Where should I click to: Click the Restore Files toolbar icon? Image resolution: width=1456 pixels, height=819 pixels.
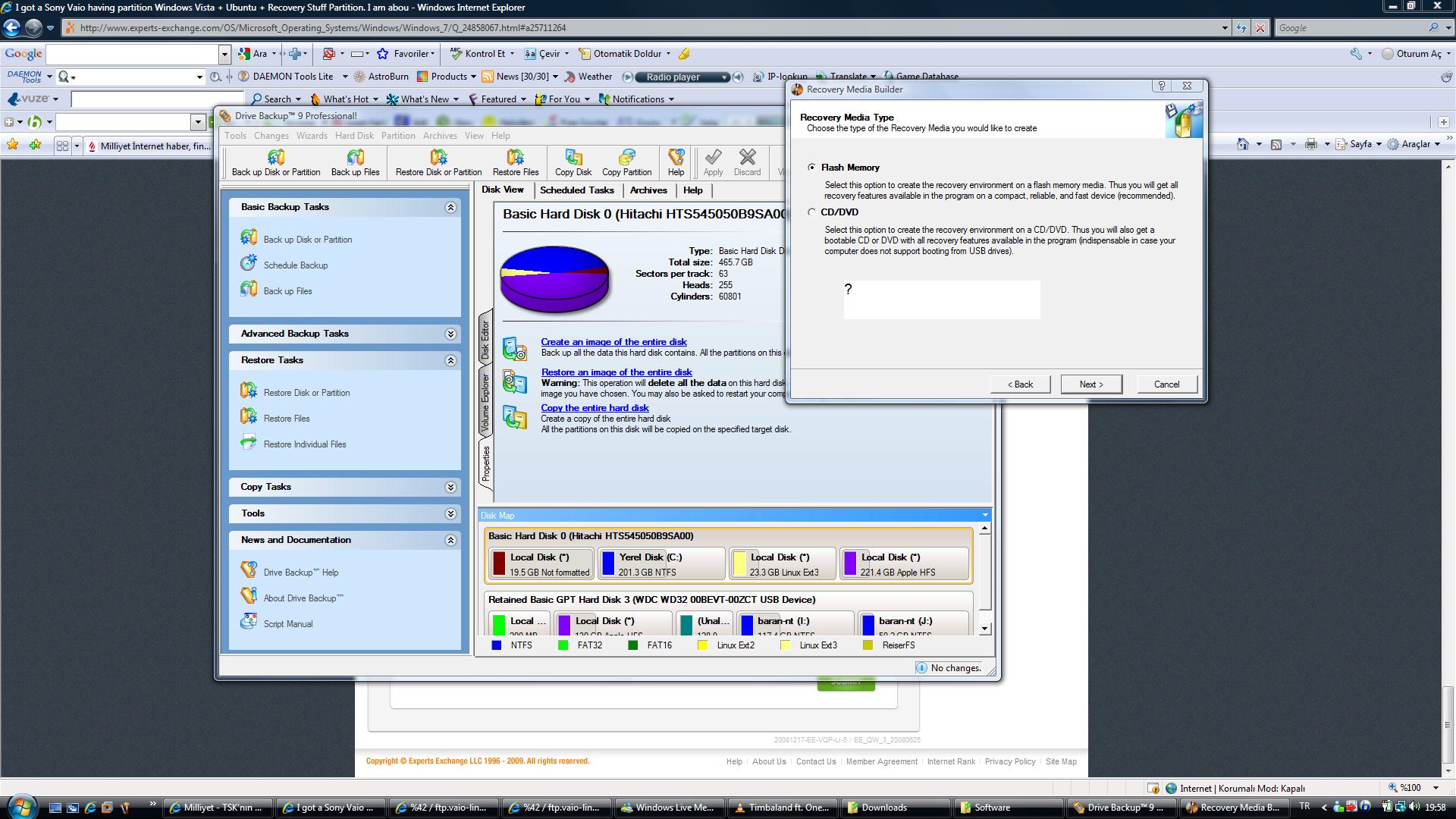click(x=515, y=162)
